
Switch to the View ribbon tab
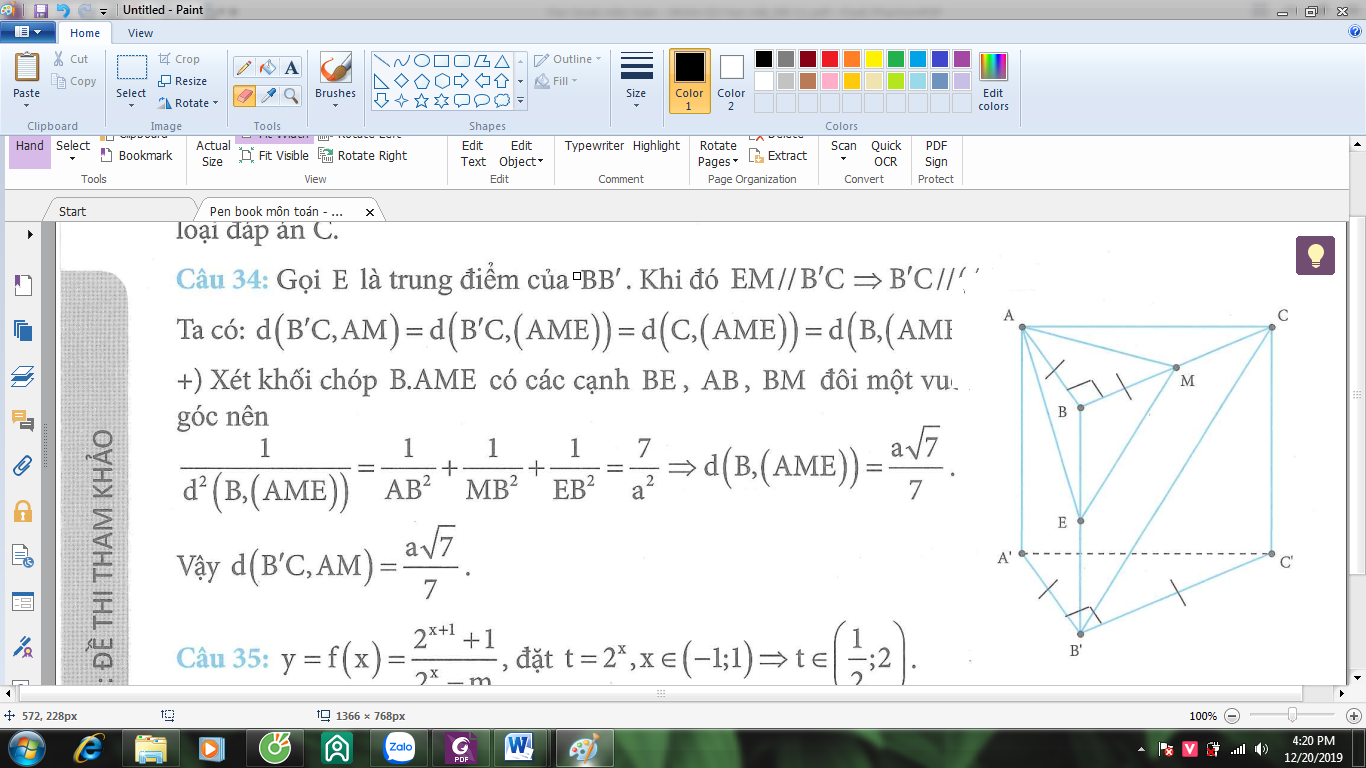click(141, 33)
